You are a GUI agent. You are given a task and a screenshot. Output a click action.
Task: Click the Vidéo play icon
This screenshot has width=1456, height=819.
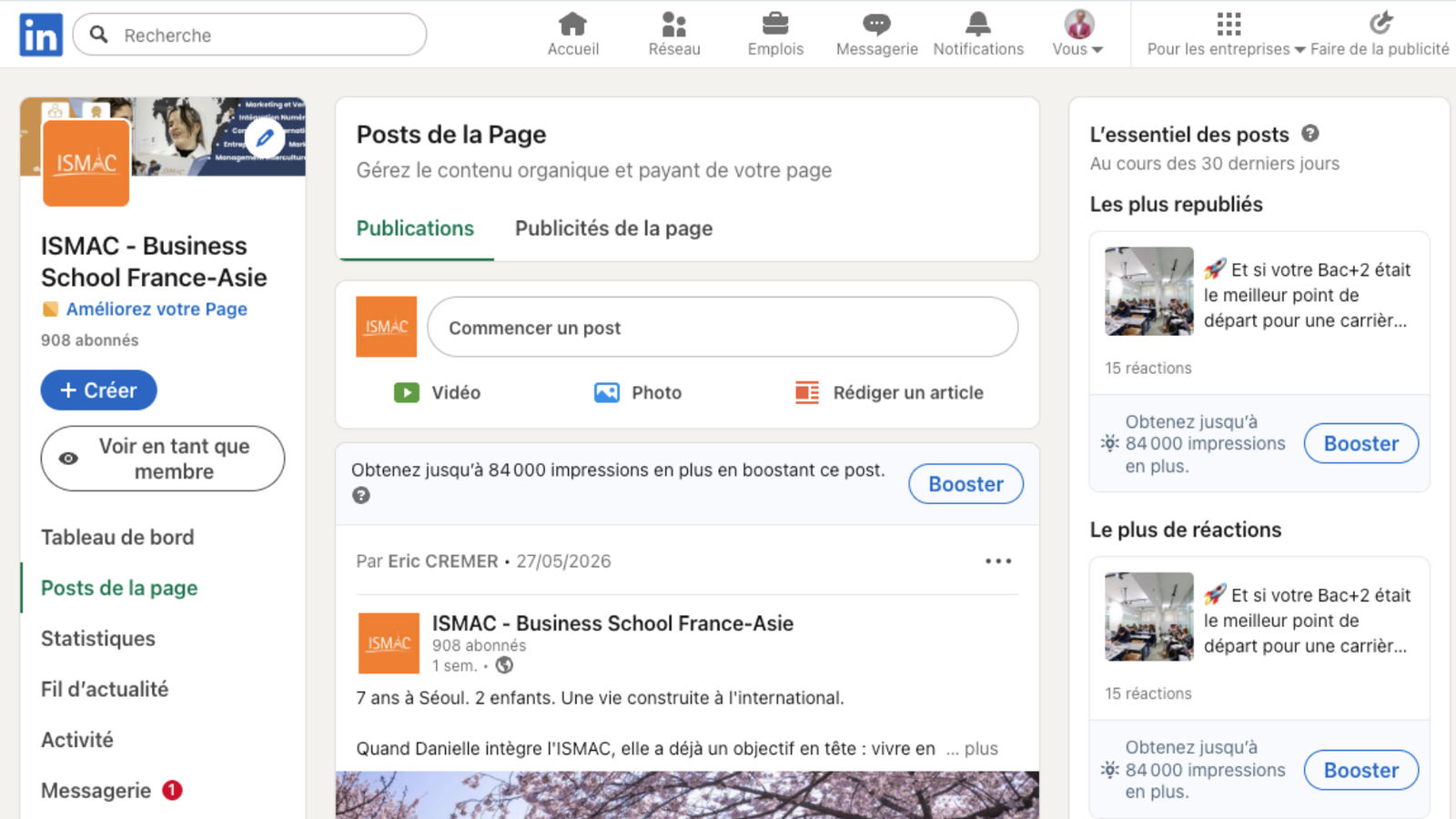406,392
